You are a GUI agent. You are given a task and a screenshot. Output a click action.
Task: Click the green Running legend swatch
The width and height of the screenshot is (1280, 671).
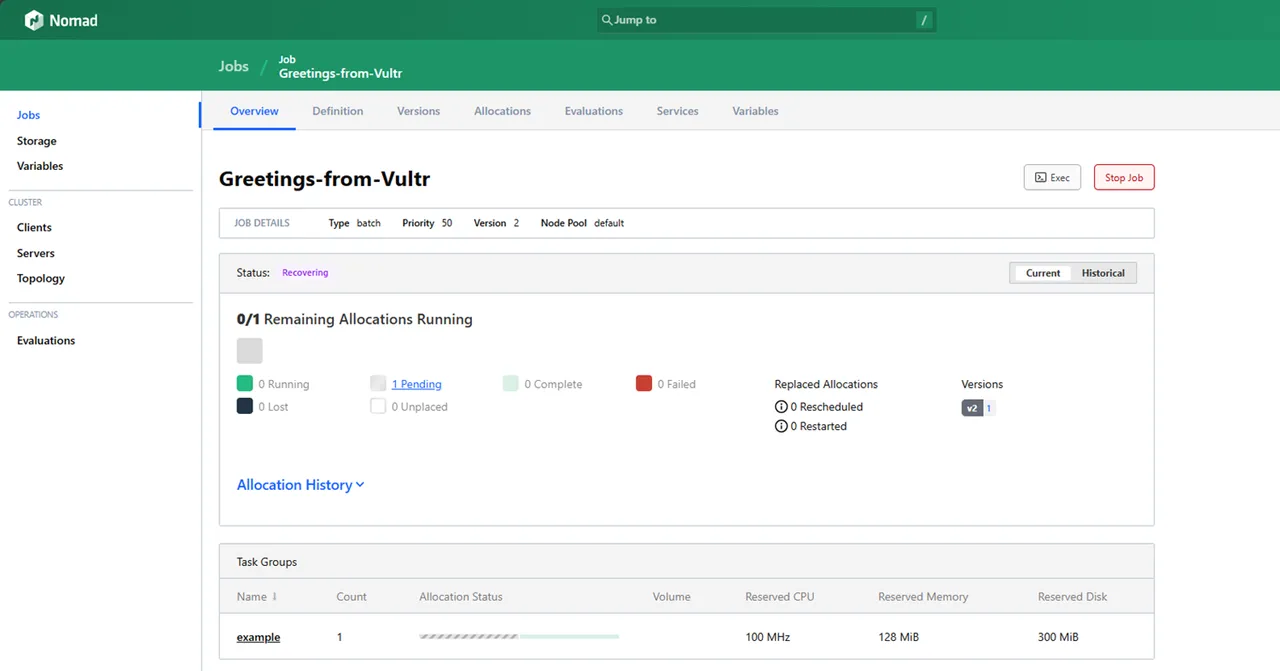pyautogui.click(x=245, y=383)
